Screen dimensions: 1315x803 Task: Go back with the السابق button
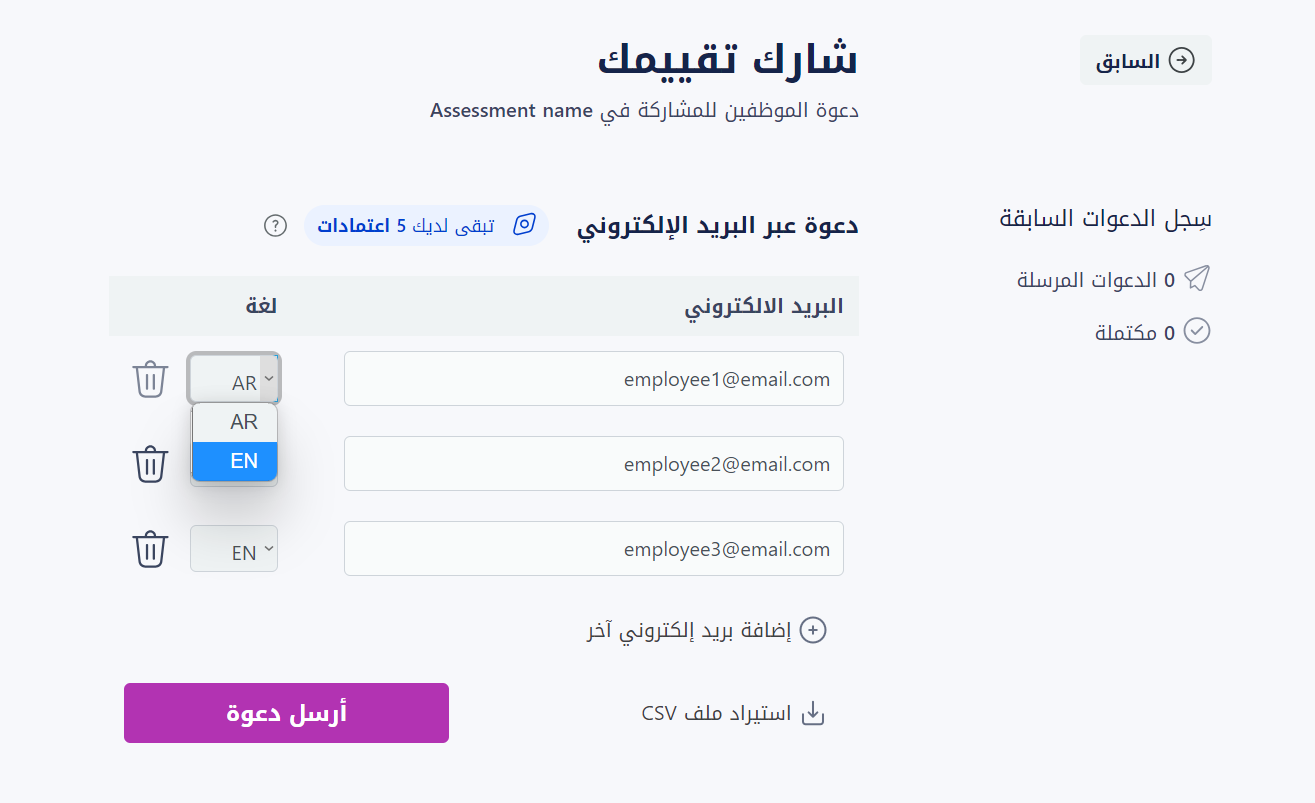click(x=1146, y=61)
